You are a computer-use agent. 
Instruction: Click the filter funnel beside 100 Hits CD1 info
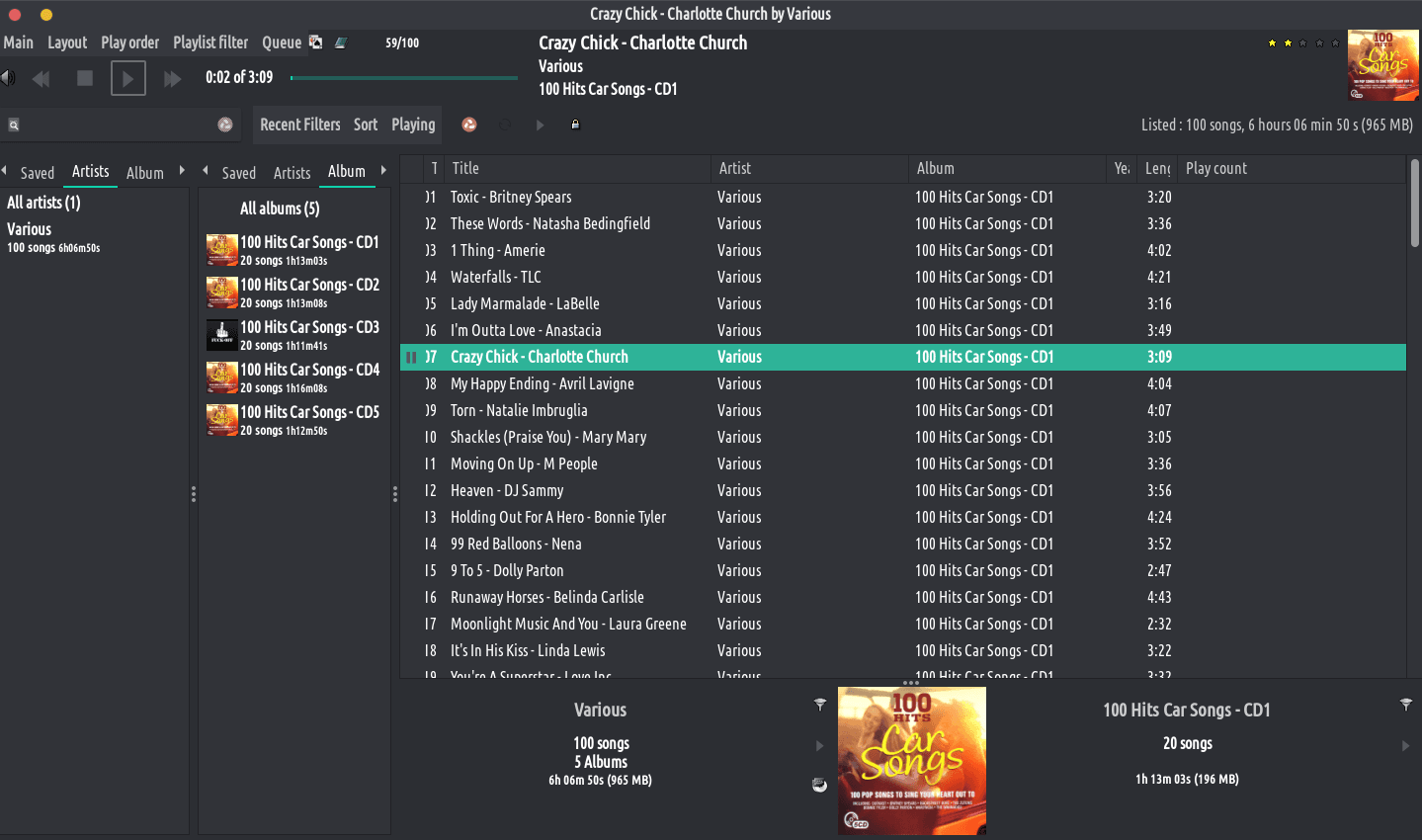point(1405,705)
